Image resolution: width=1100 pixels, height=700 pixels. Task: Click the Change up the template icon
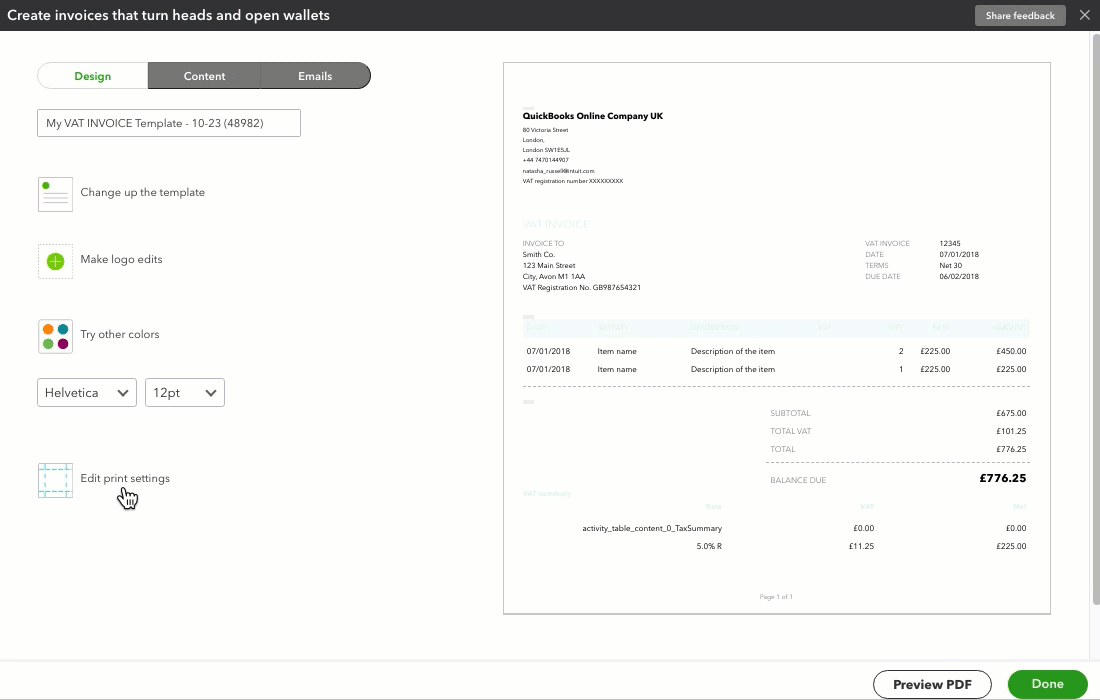pyautogui.click(x=55, y=194)
